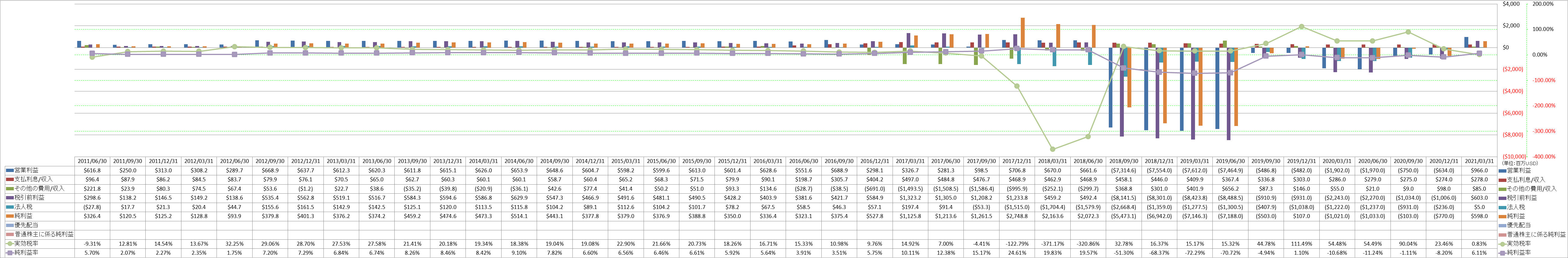Select the 32.25% effective tax rate cell
The height and width of the screenshot is (258, 1568).
pos(234,244)
